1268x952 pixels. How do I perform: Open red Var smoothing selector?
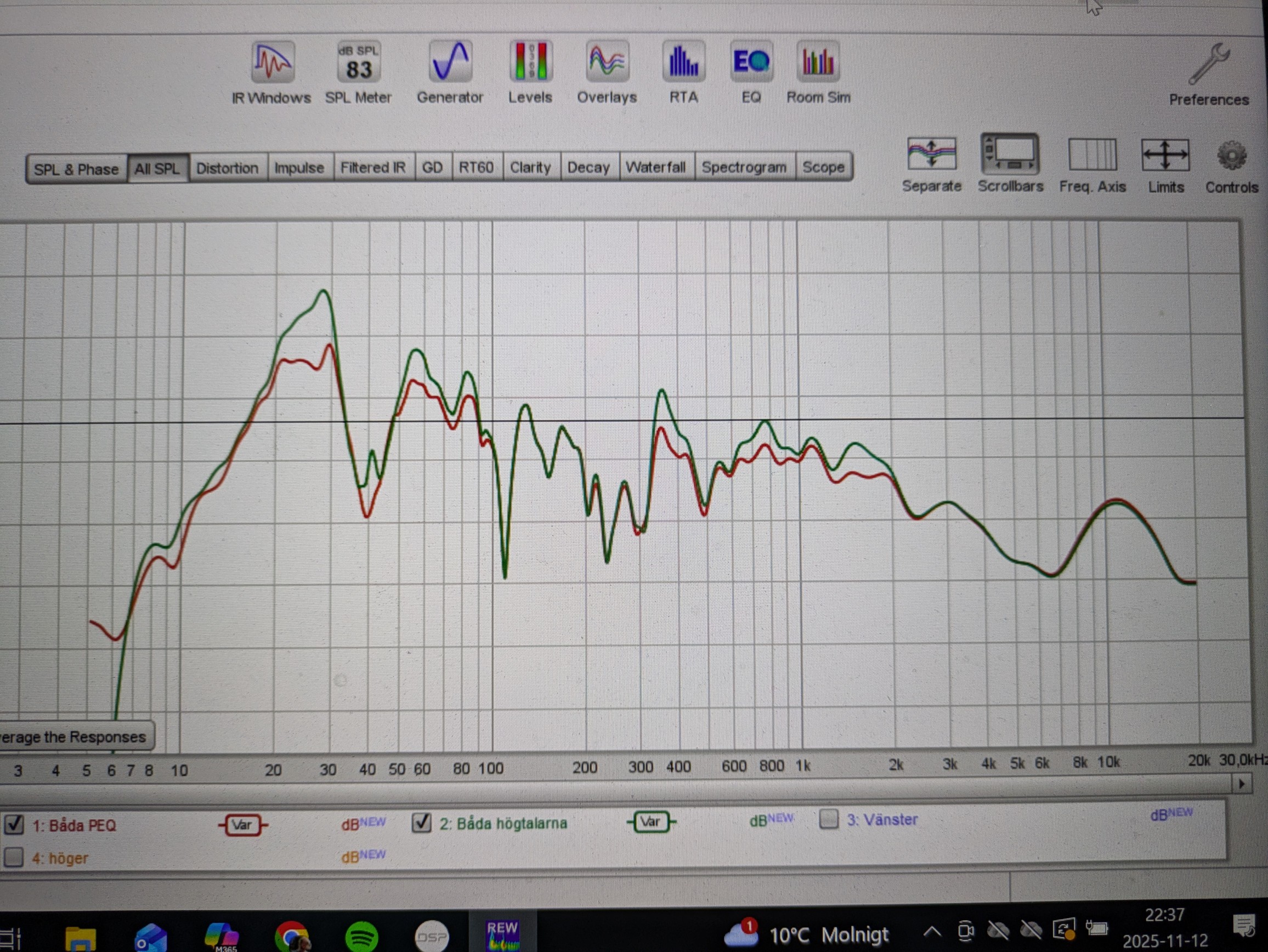click(x=242, y=825)
